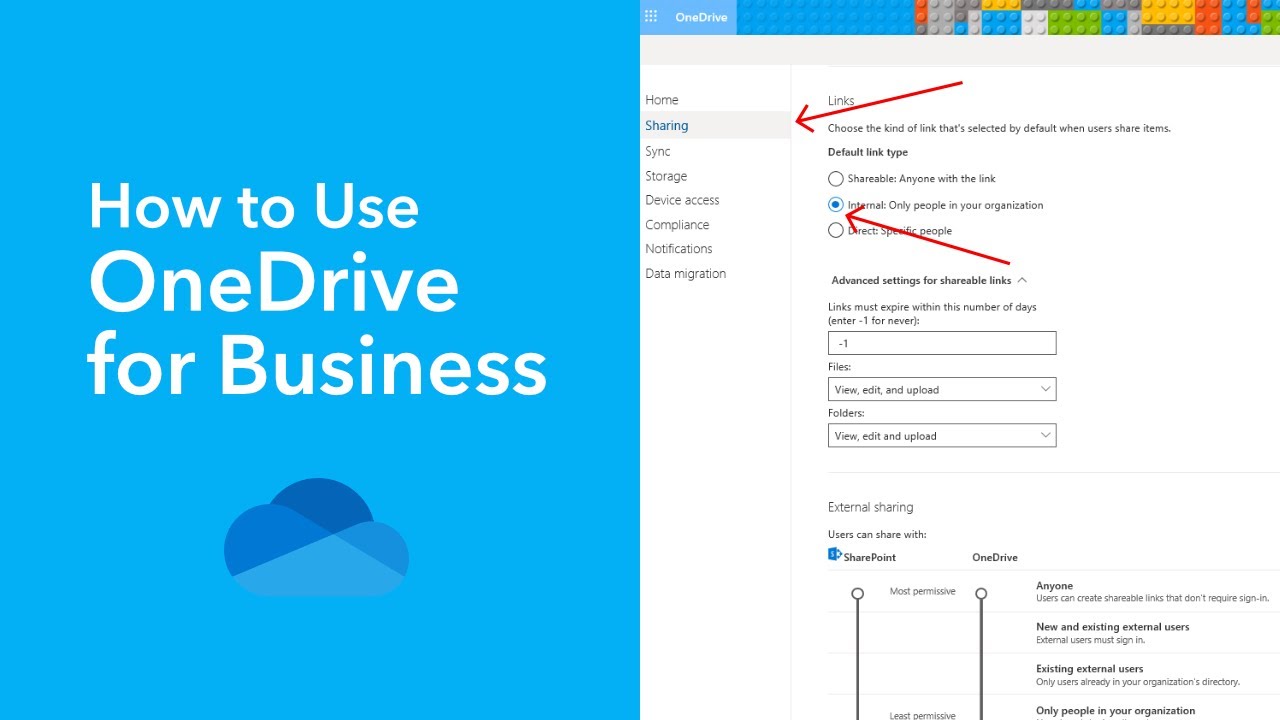Open the Data migration page
The image size is (1280, 720).
(686, 274)
